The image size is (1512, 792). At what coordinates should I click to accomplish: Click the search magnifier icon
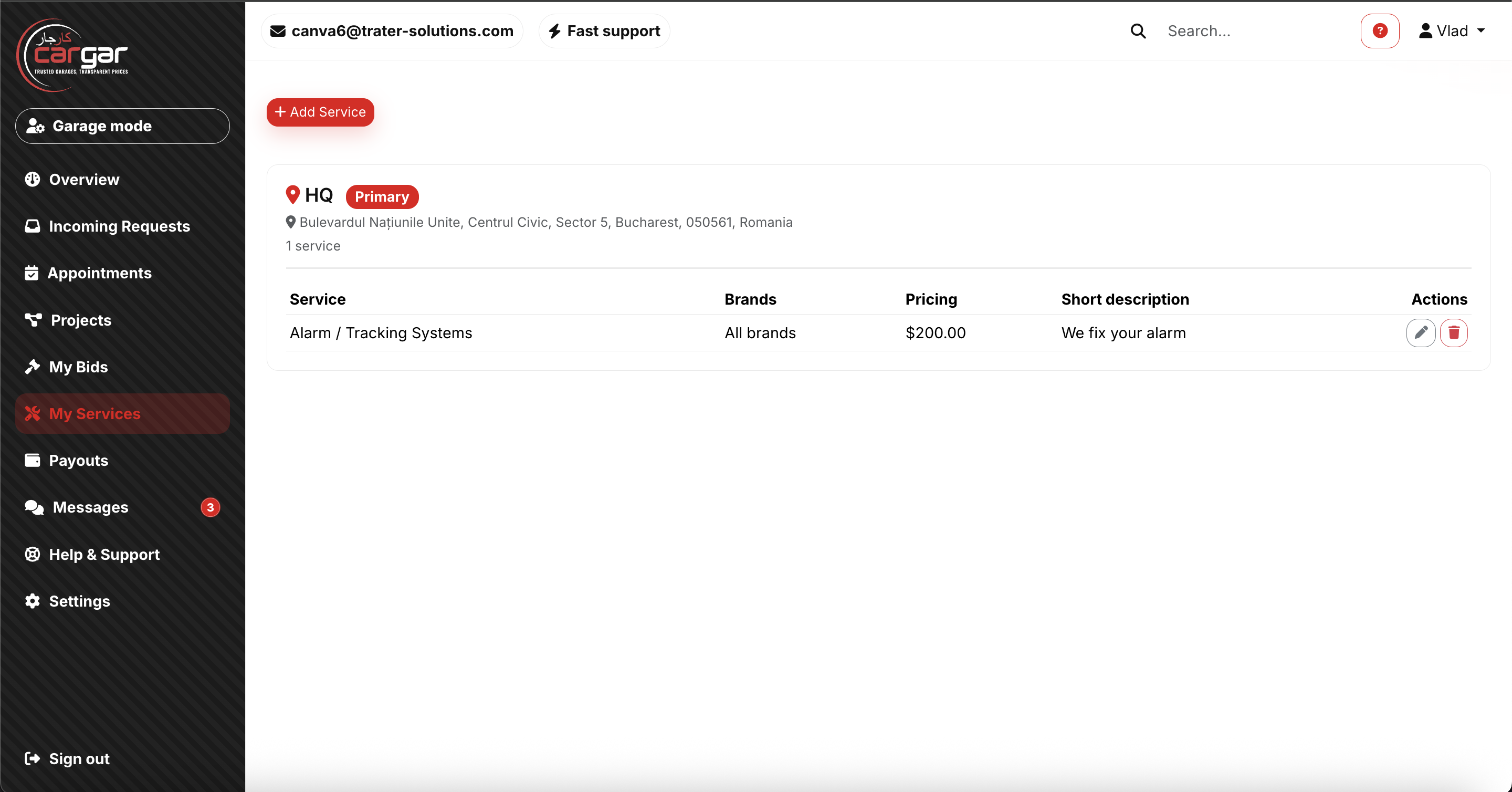click(x=1138, y=30)
